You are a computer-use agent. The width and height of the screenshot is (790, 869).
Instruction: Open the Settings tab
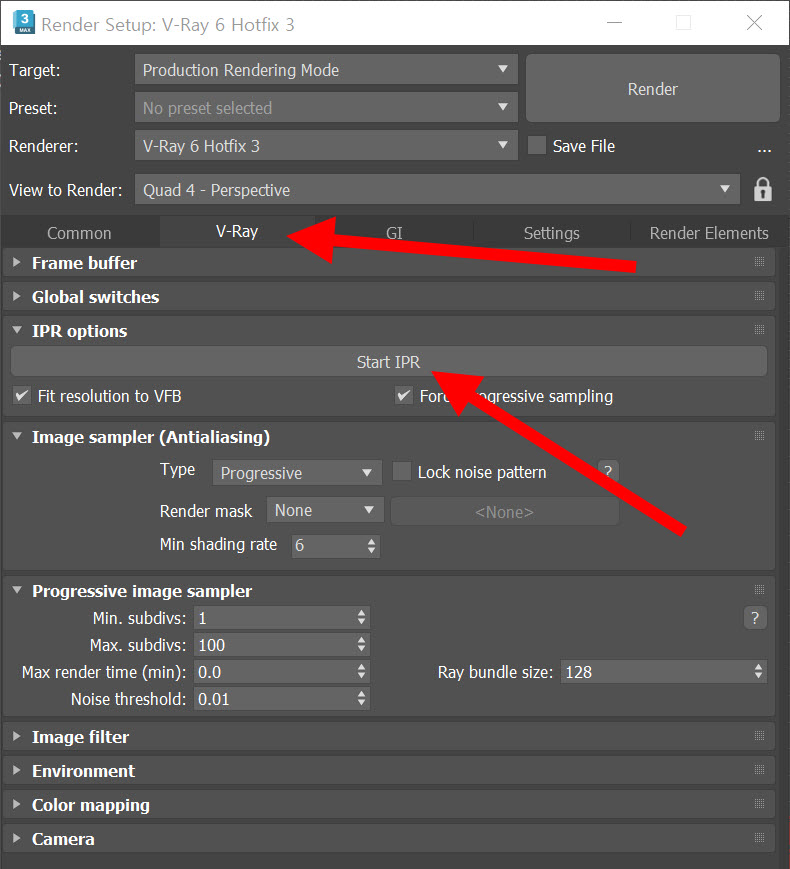552,233
